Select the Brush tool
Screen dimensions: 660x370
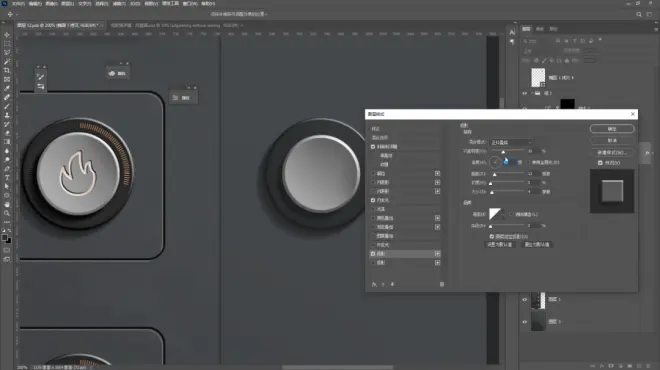(x=7, y=106)
